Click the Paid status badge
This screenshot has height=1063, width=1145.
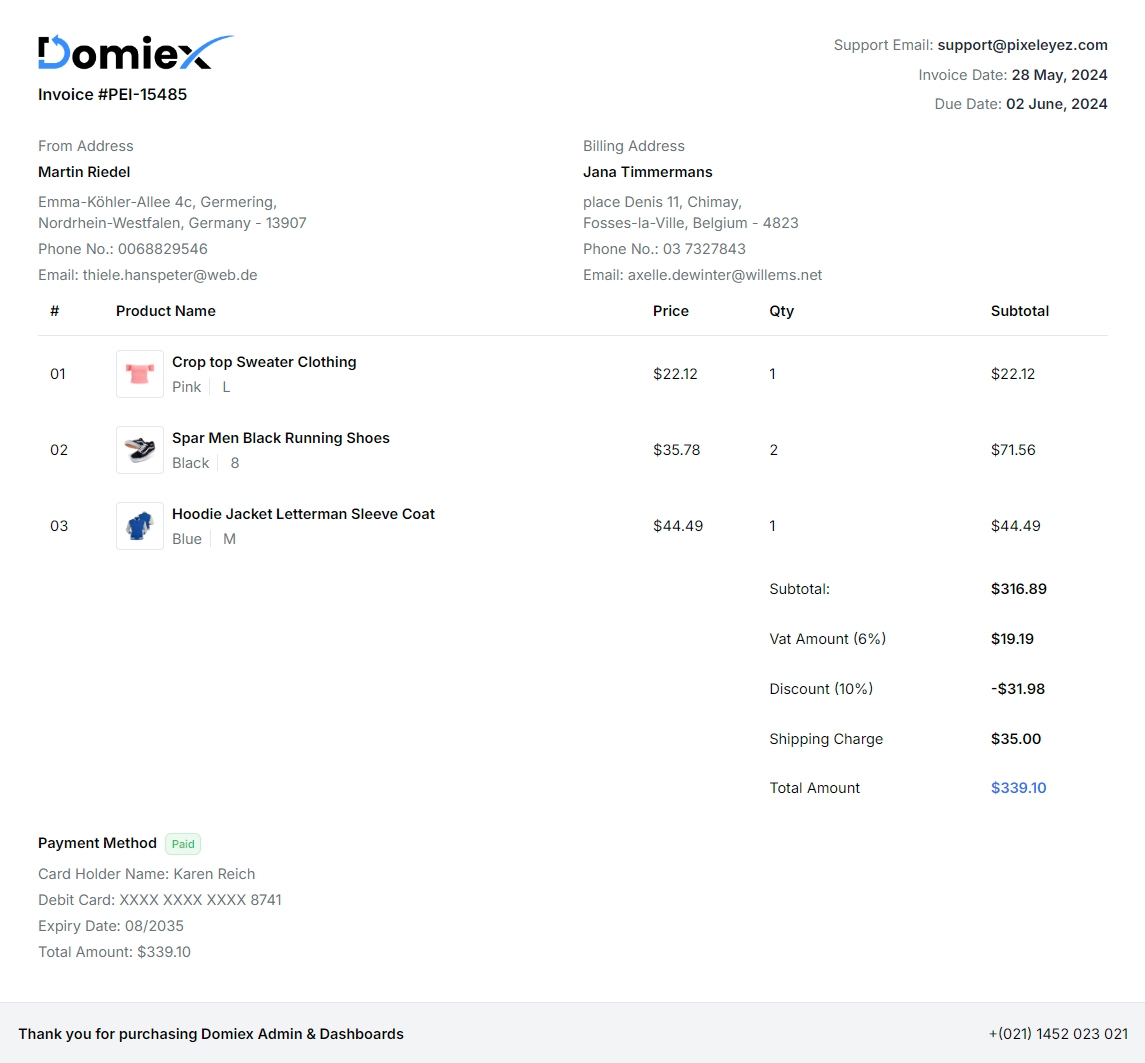click(x=182, y=844)
